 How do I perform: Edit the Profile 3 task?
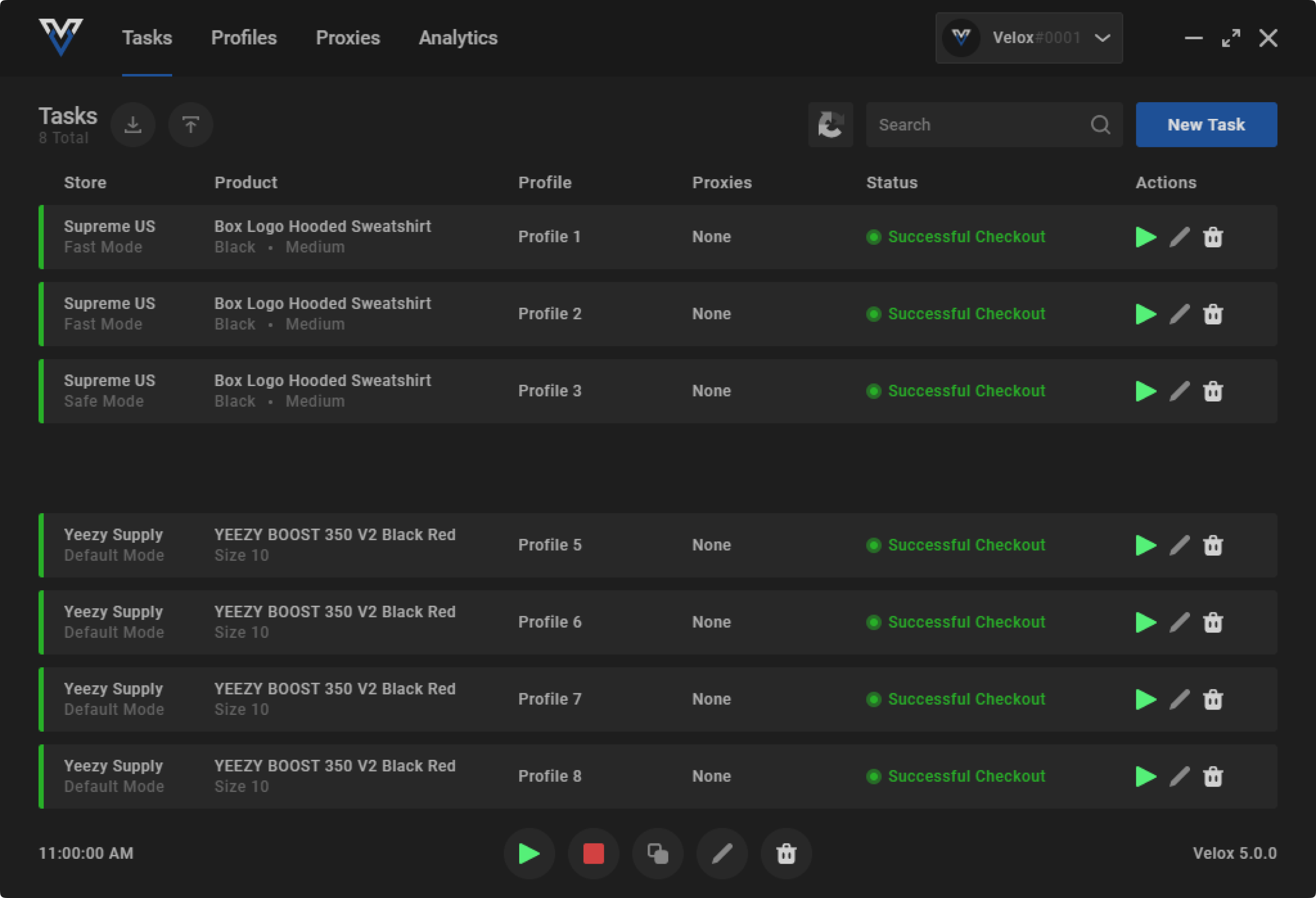(1179, 391)
